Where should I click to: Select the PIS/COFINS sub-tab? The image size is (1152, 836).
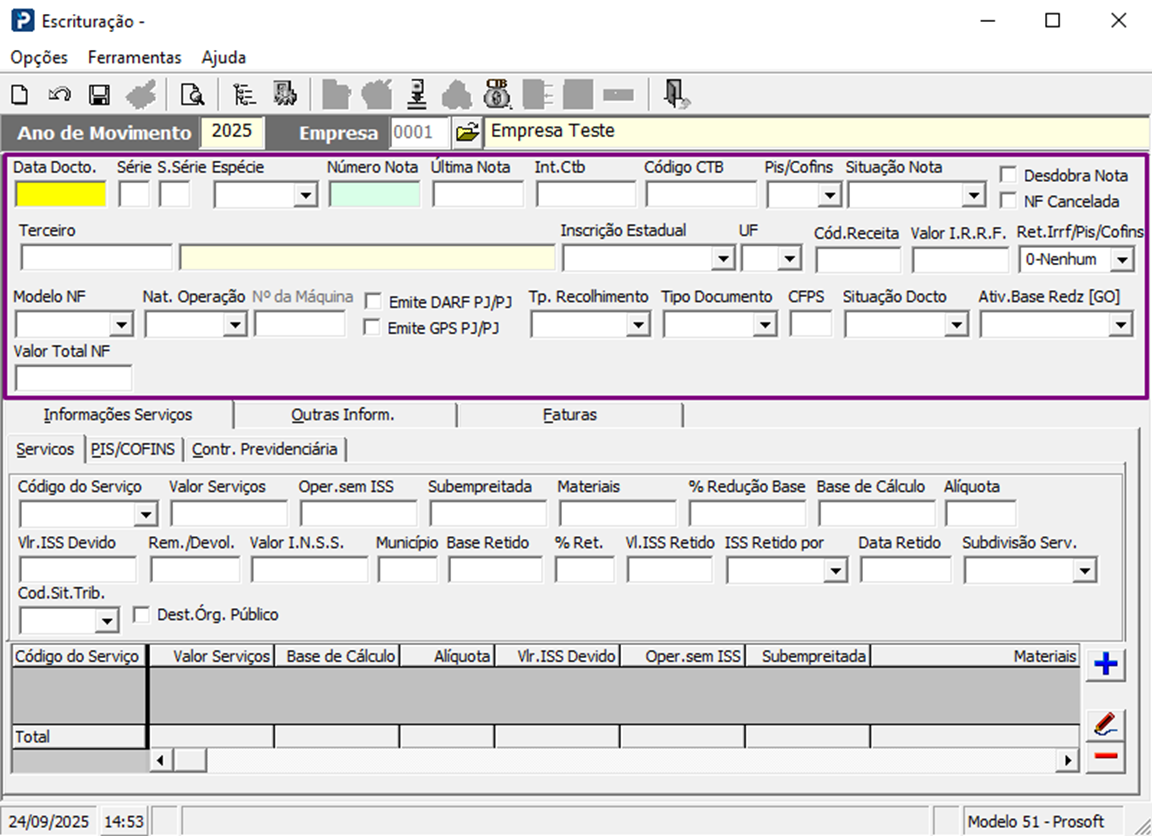coord(132,449)
